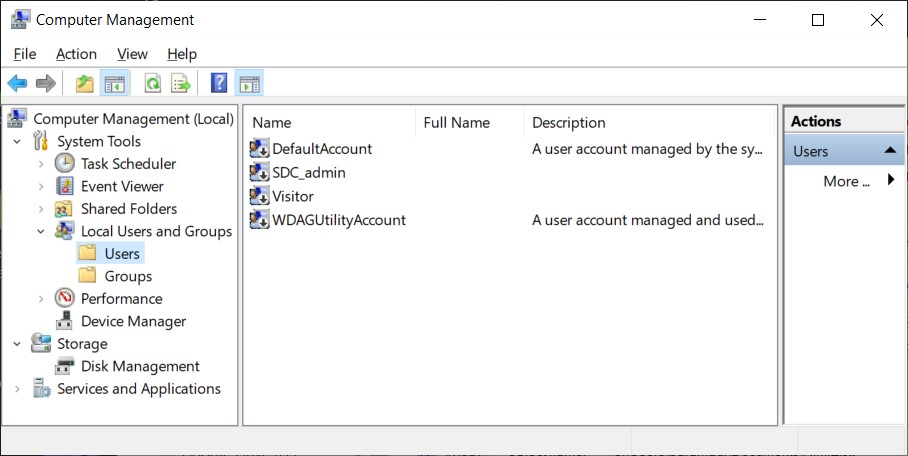Expand the Task Scheduler tree node
The height and width of the screenshot is (456, 908).
[41, 164]
